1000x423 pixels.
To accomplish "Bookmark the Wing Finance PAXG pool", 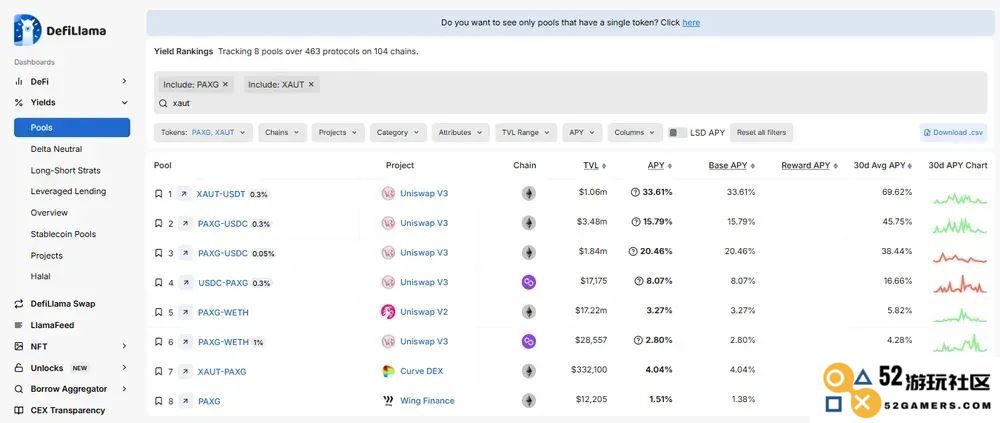I will click(x=158, y=401).
